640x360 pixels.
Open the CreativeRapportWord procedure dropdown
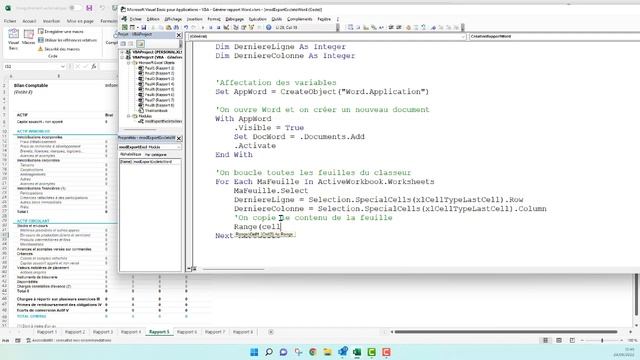[554, 37]
